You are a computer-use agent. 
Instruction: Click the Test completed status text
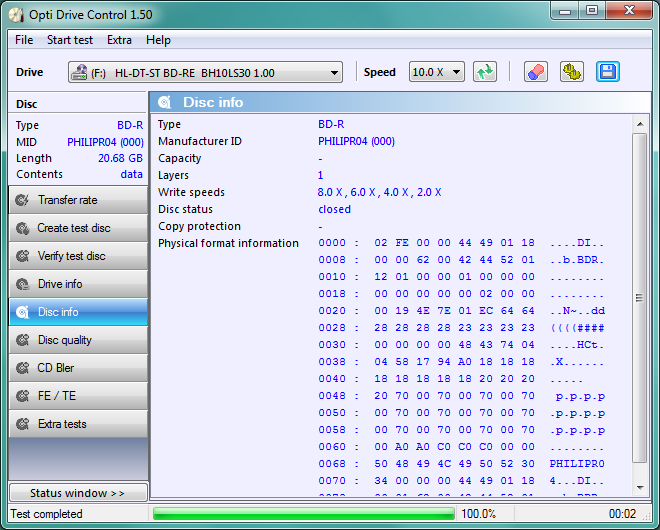[x=46, y=514]
